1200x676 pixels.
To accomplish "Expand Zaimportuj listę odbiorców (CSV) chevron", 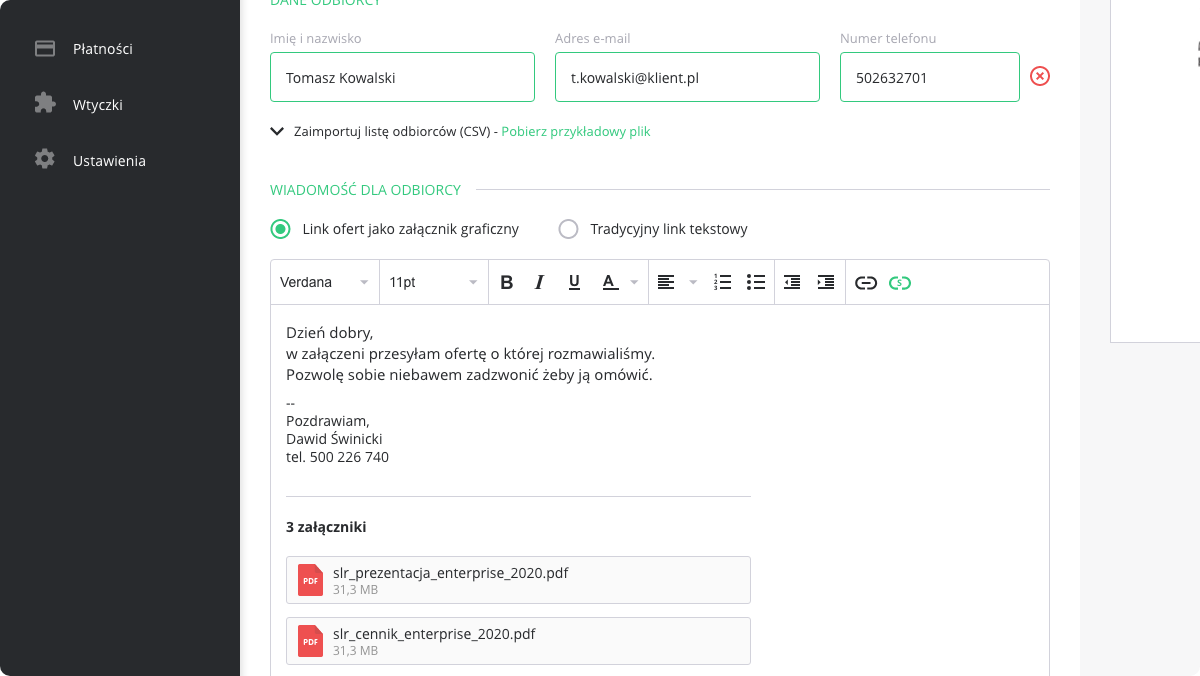I will point(278,131).
